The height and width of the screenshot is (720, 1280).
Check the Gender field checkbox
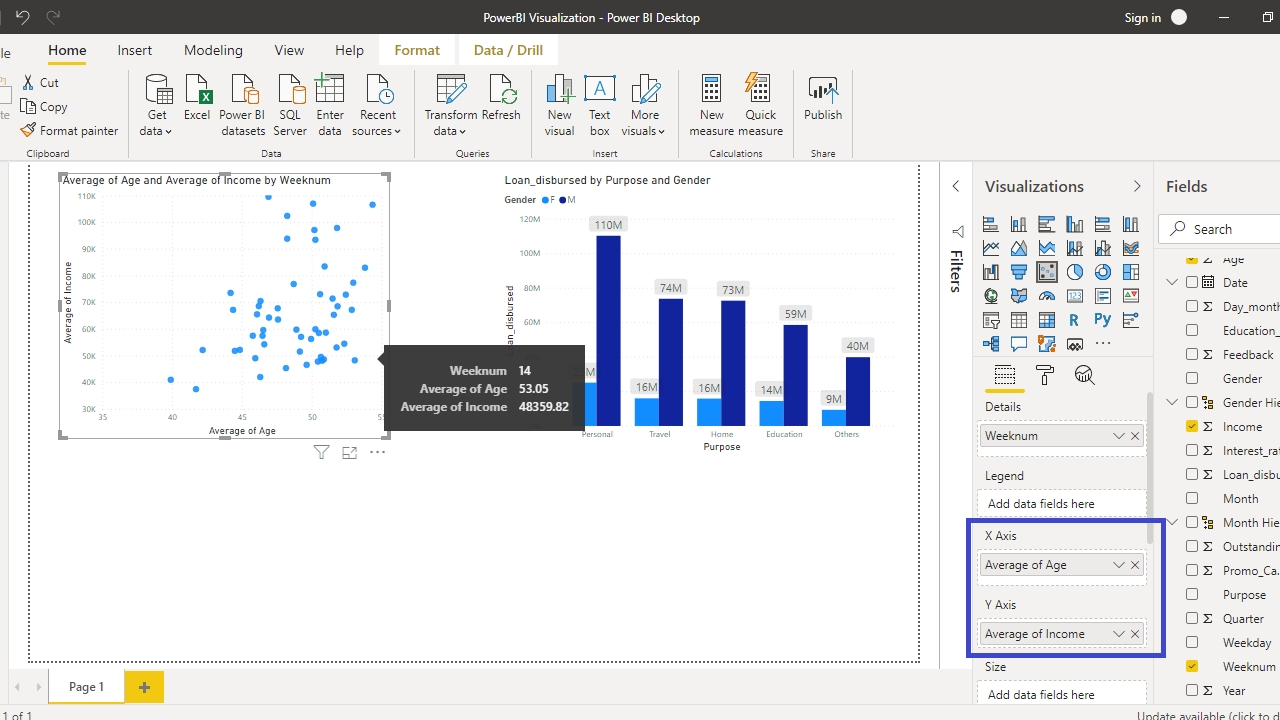1192,379
